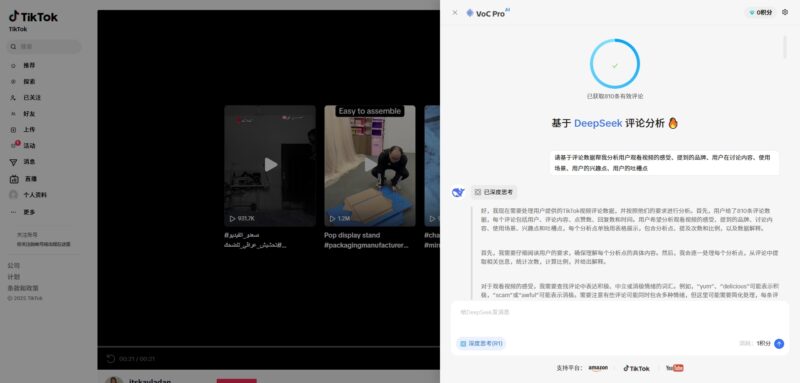Image resolution: width=800 pixels, height=383 pixels.
Task: Toggle 深度思考(R1) mode
Action: click(481, 344)
